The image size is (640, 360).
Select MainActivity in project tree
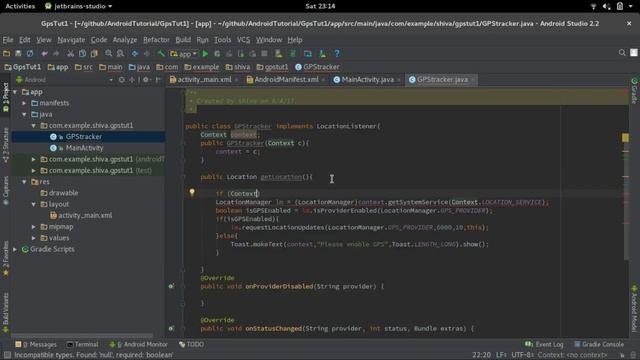tap(84, 148)
